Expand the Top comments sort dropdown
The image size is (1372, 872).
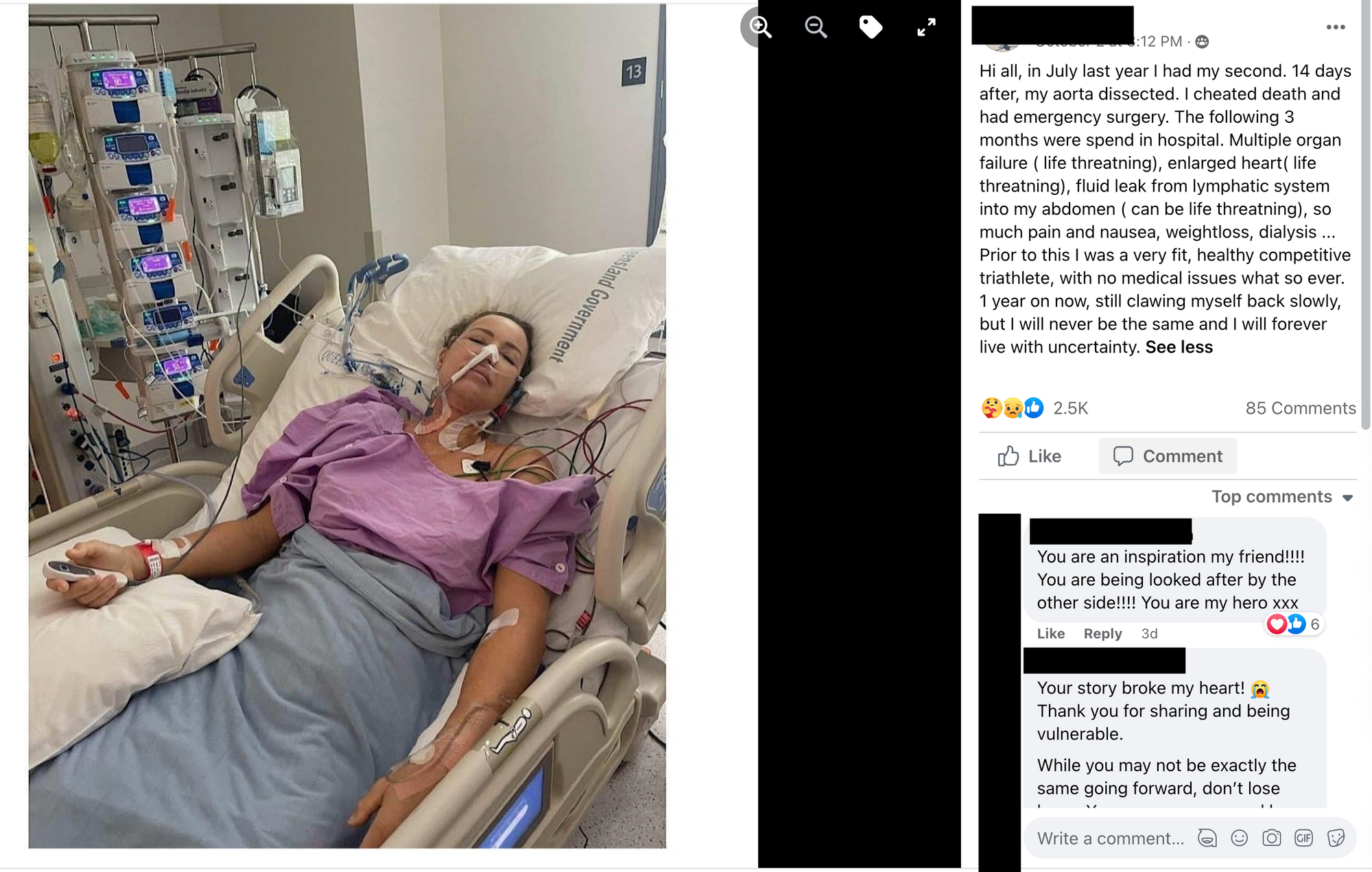[1282, 497]
